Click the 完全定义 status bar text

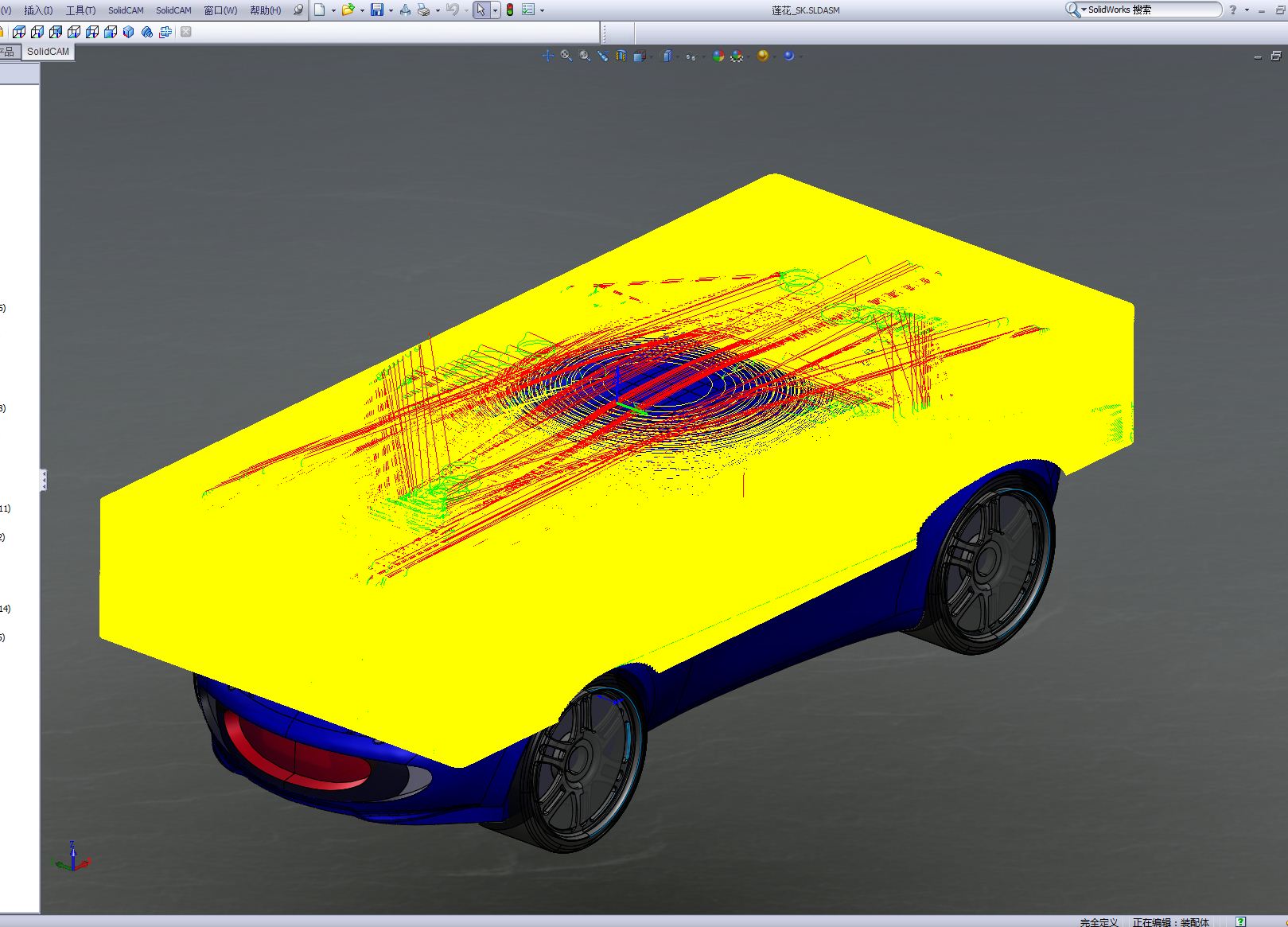[1099, 922]
